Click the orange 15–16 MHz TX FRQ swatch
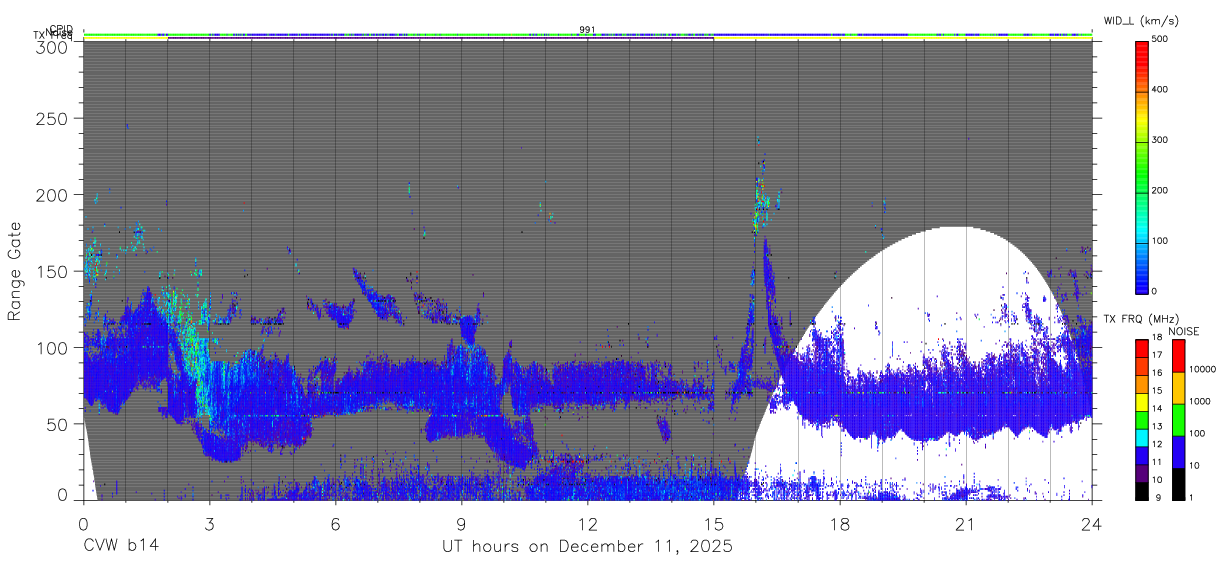The height and width of the screenshot is (567, 1228). click(1142, 382)
